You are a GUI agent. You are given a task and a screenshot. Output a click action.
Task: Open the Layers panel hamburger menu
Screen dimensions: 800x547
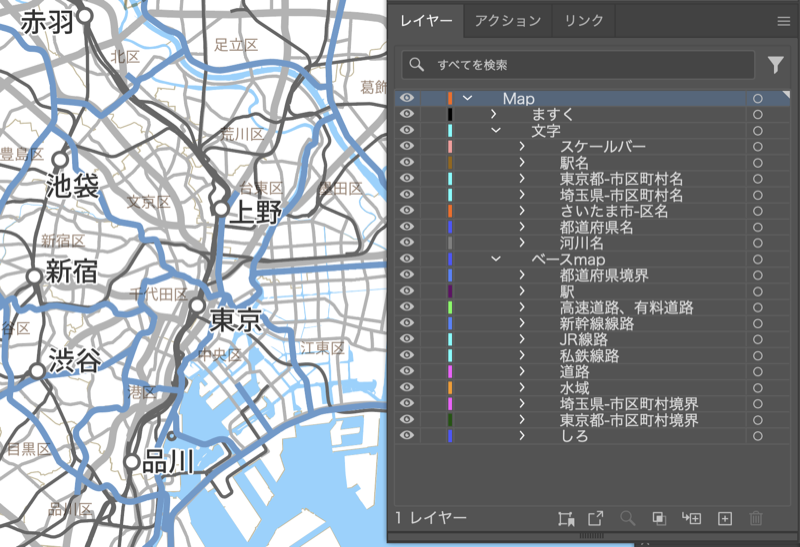[x=783, y=20]
